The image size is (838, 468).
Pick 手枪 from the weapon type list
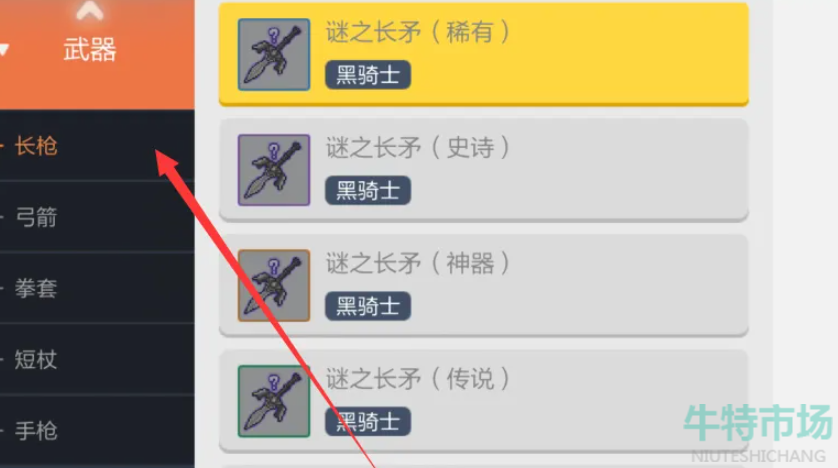(x=97, y=431)
